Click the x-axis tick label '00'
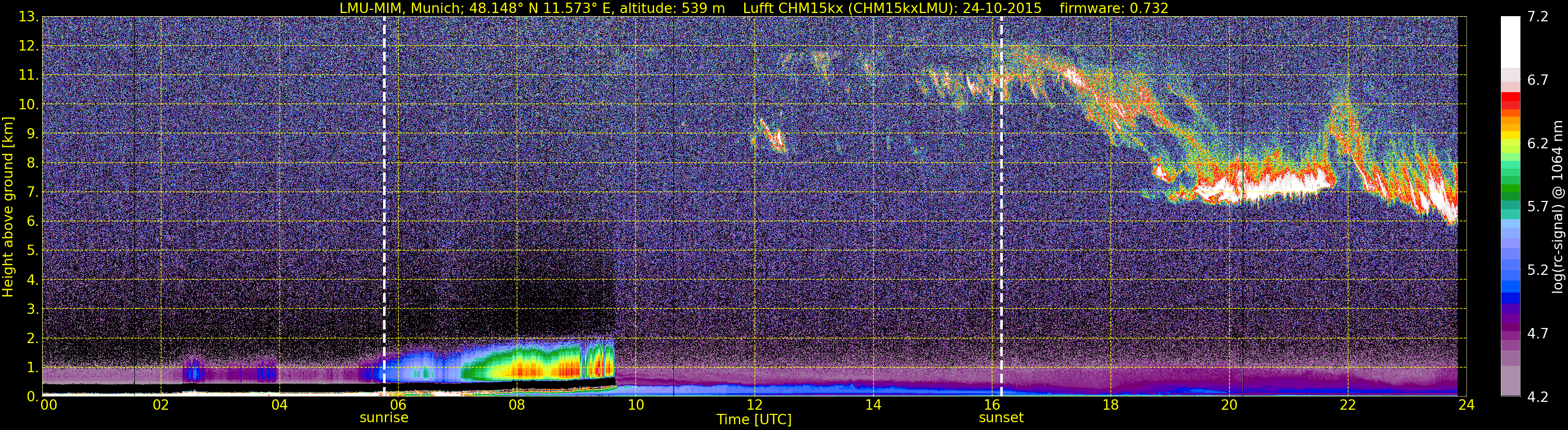This screenshot has width=1568, height=430. coord(49,404)
